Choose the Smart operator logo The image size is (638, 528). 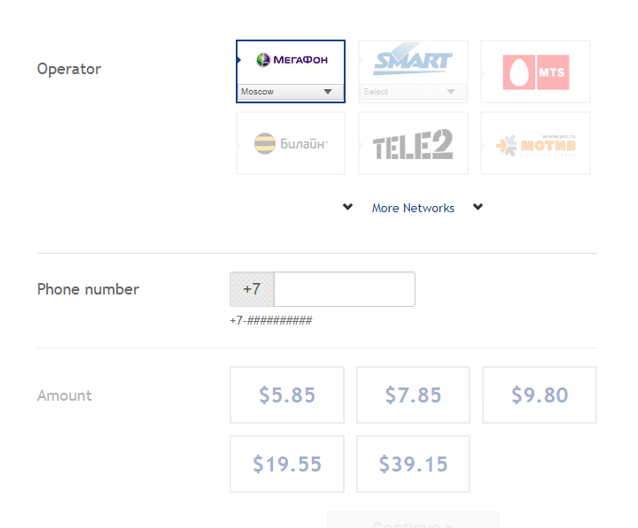(413, 62)
